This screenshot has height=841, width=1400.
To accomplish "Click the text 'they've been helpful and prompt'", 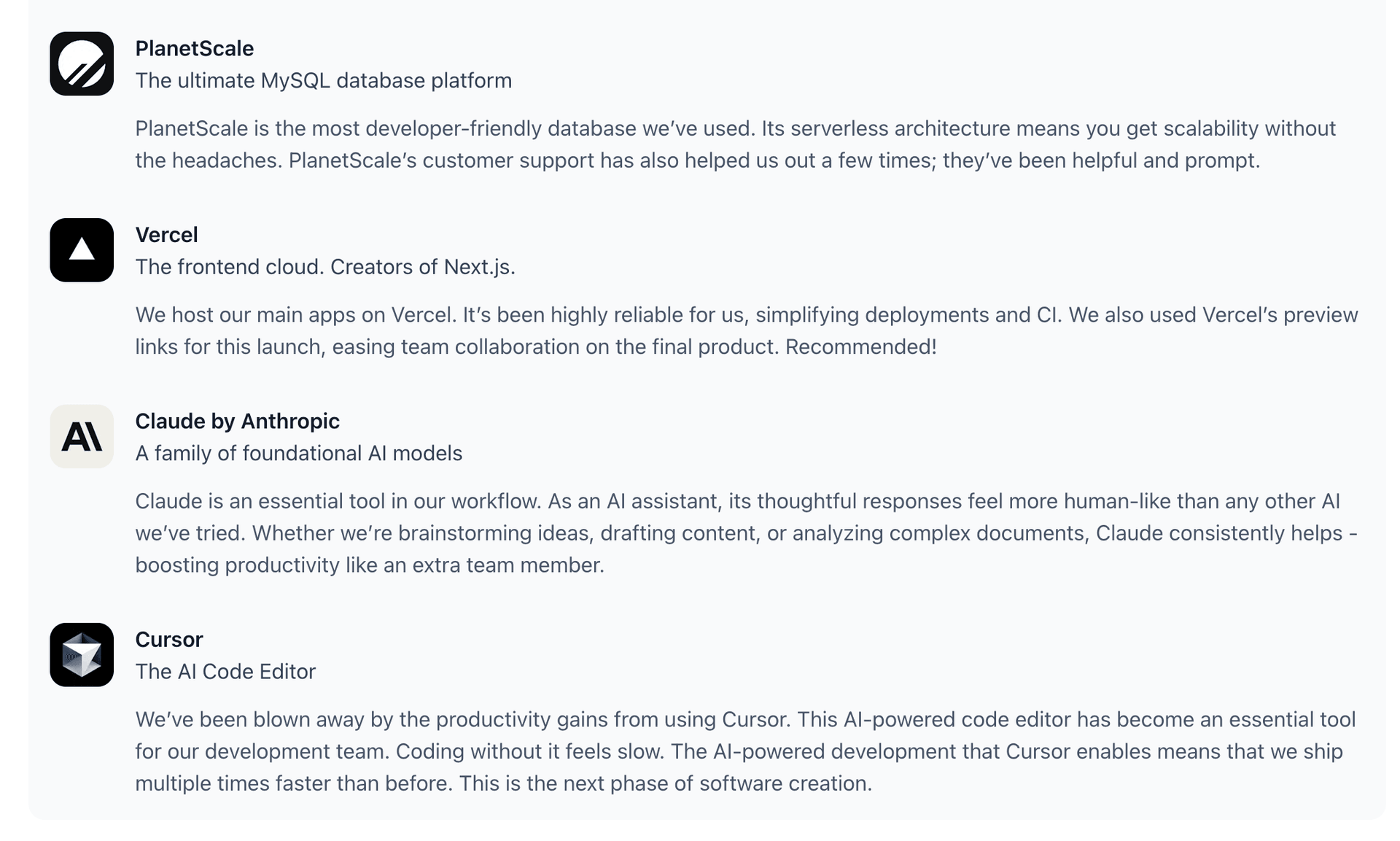I will coord(1100,160).
